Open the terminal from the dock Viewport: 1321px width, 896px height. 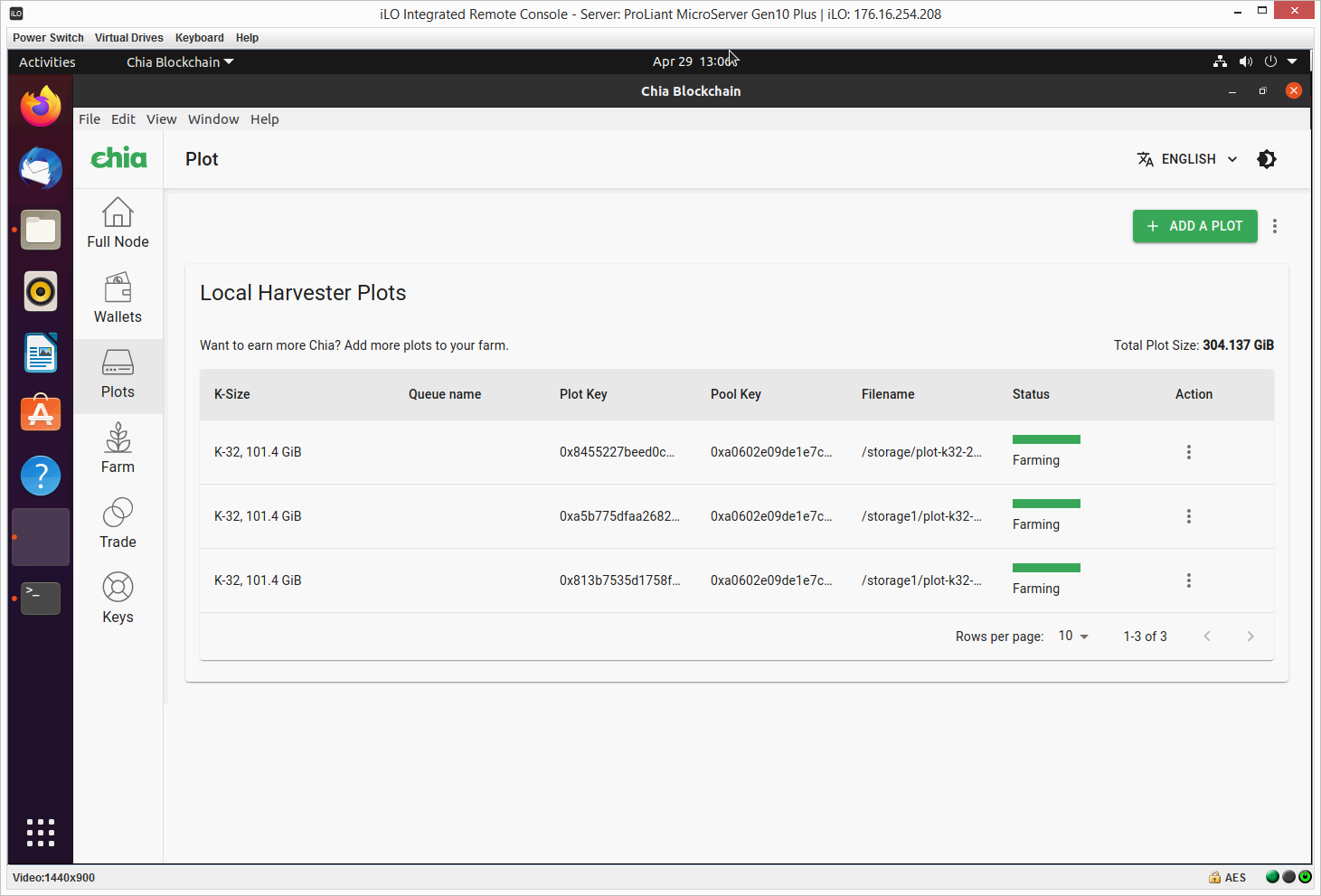coord(40,598)
